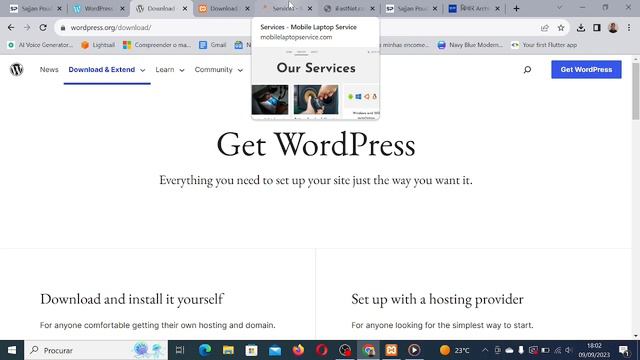
Task: Open Gmail bookmark
Action: [x=213, y=45]
